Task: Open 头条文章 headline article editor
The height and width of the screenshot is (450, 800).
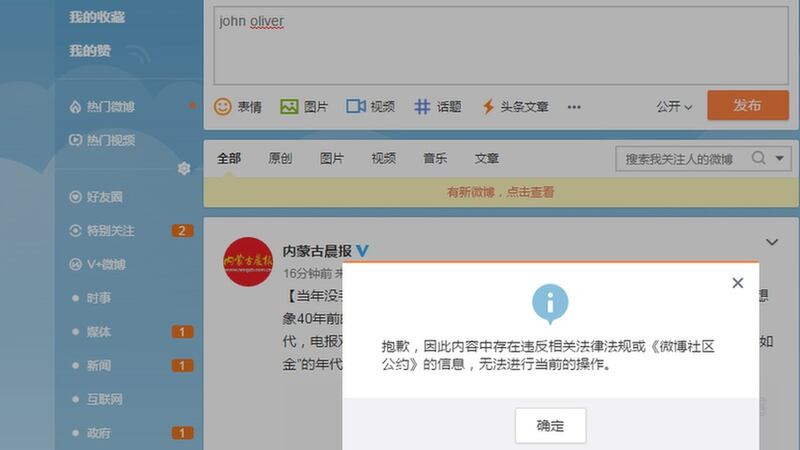Action: (x=515, y=107)
